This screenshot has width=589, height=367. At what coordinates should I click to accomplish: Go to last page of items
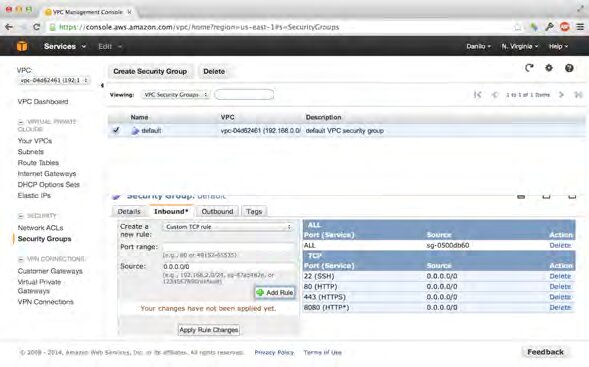point(578,95)
